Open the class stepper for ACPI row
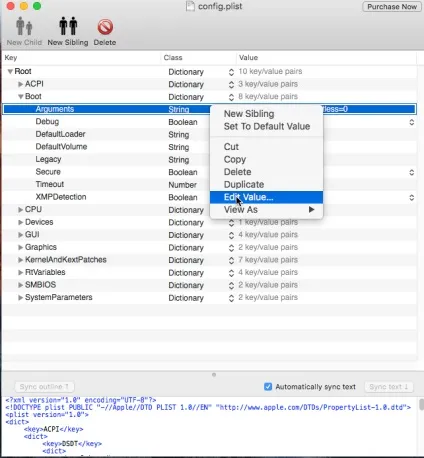 click(x=231, y=85)
